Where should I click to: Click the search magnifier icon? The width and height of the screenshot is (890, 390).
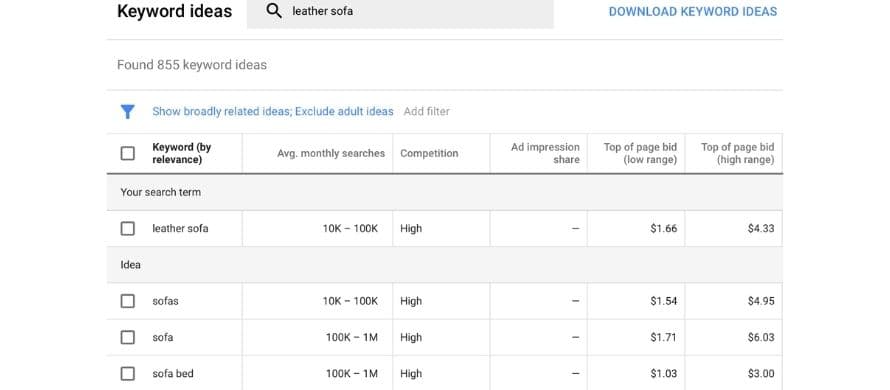coord(274,11)
